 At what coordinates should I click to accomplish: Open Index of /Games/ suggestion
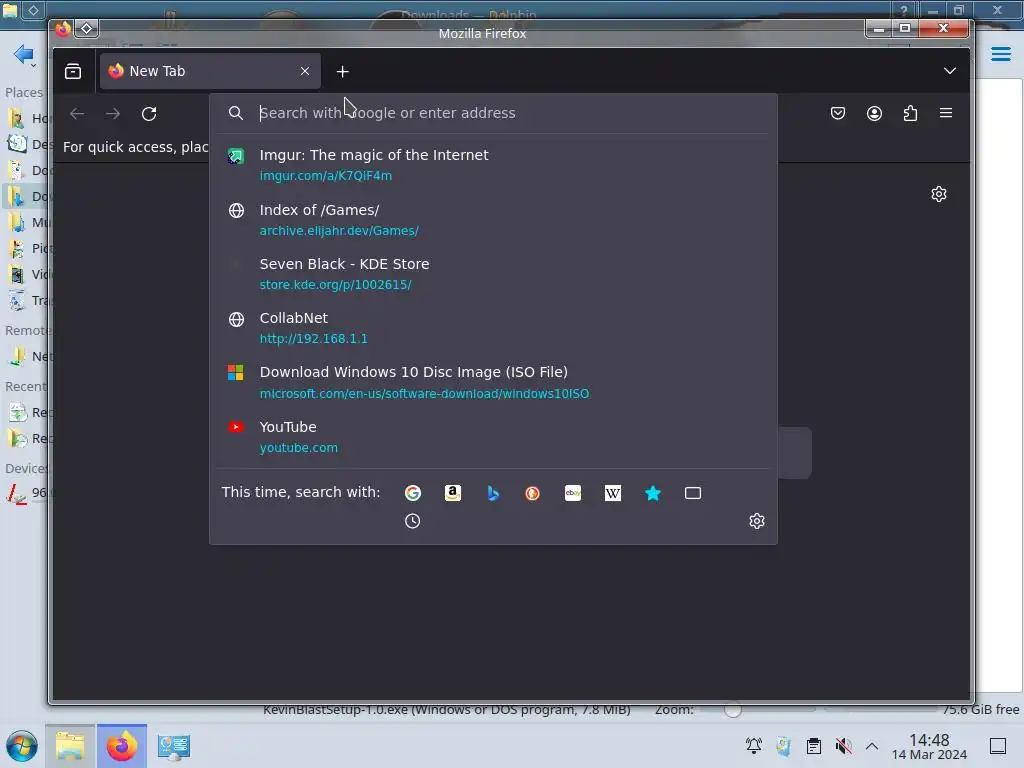click(x=493, y=219)
